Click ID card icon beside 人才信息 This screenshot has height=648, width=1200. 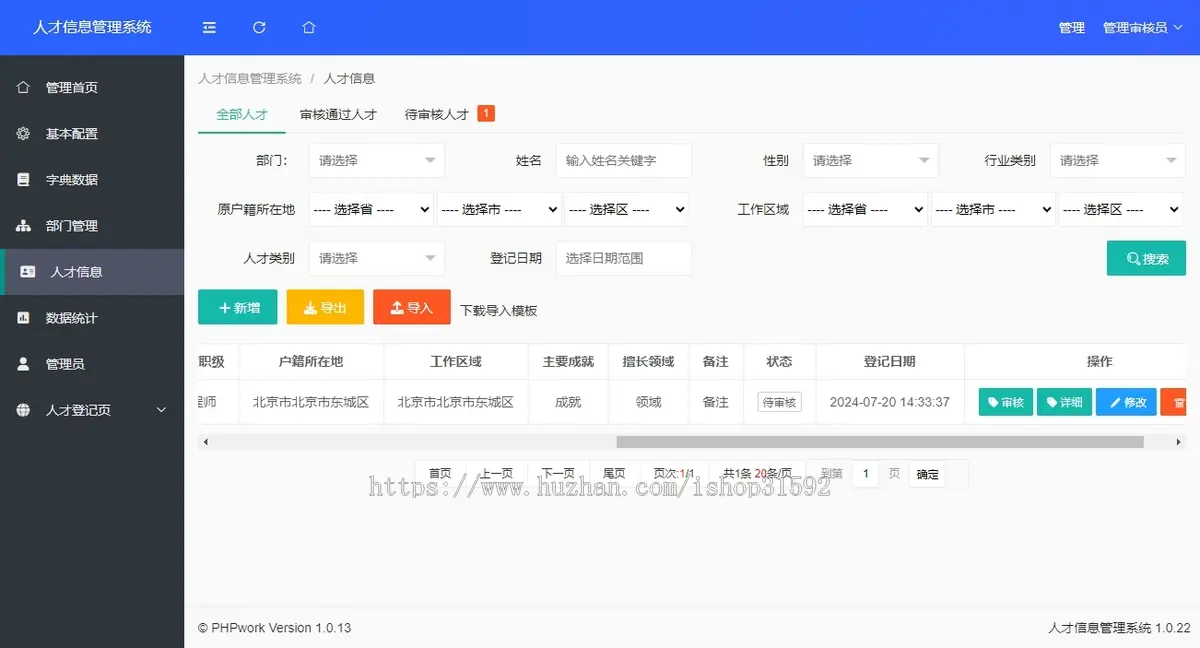[28, 272]
